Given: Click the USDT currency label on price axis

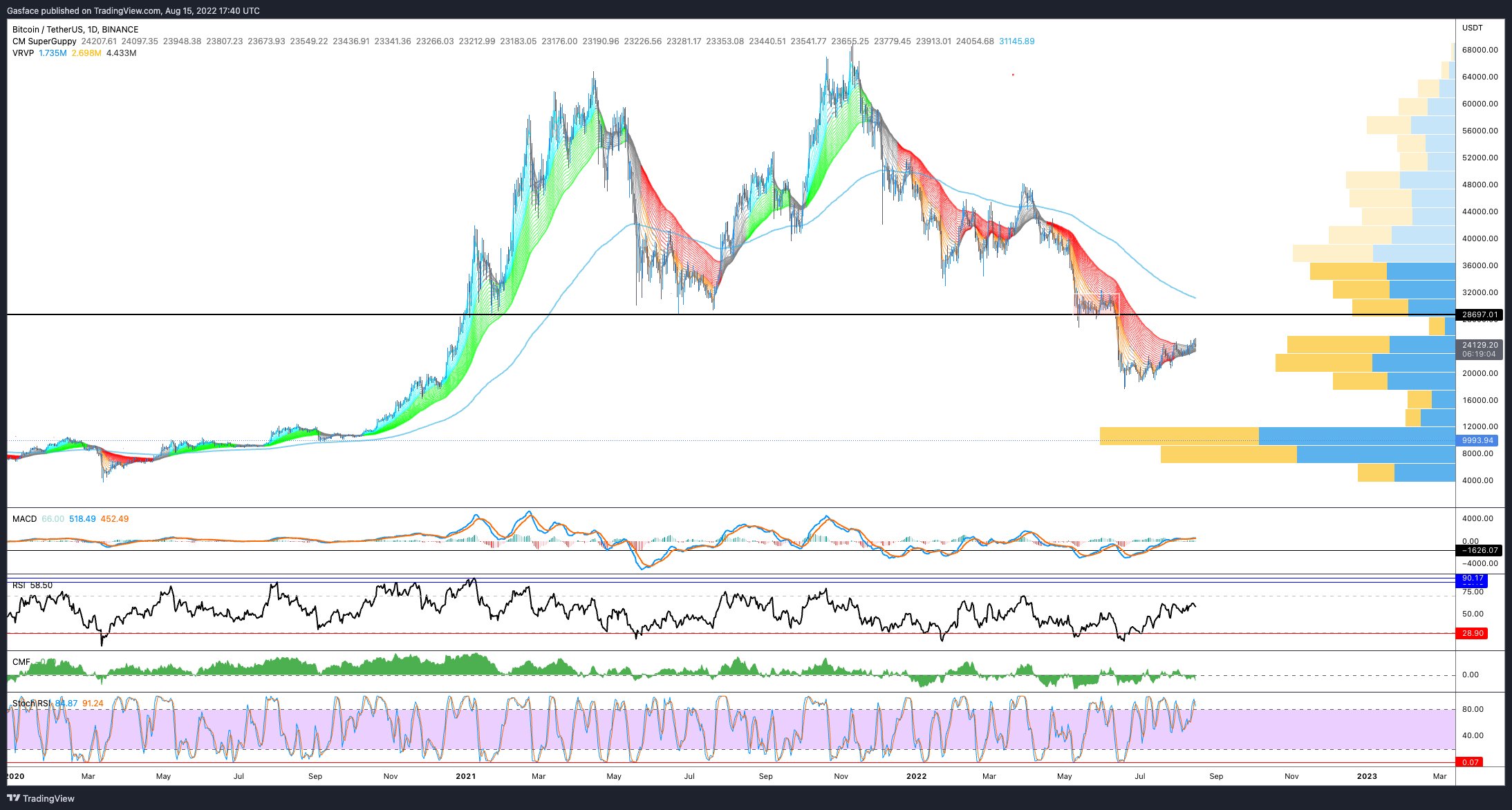Looking at the screenshot, I should coord(1473,28).
